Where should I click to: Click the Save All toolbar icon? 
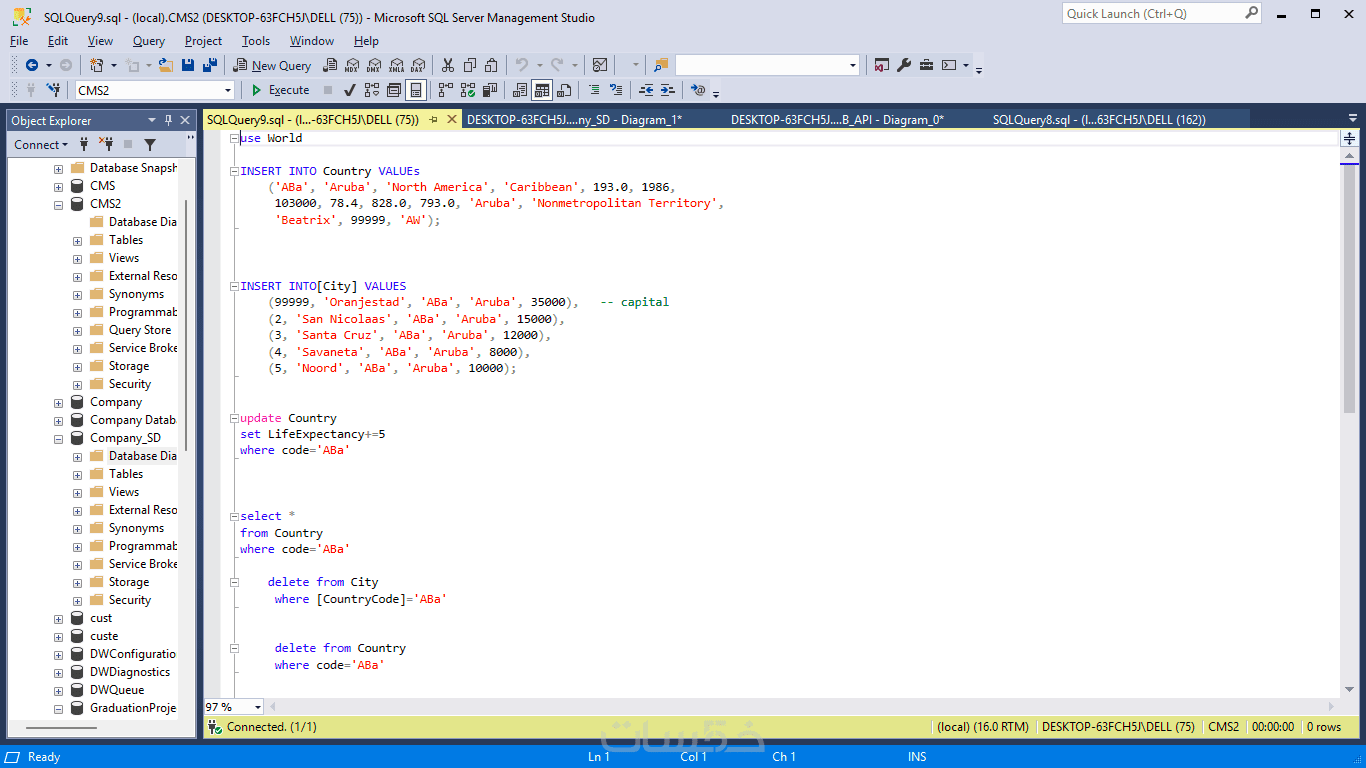[209, 65]
